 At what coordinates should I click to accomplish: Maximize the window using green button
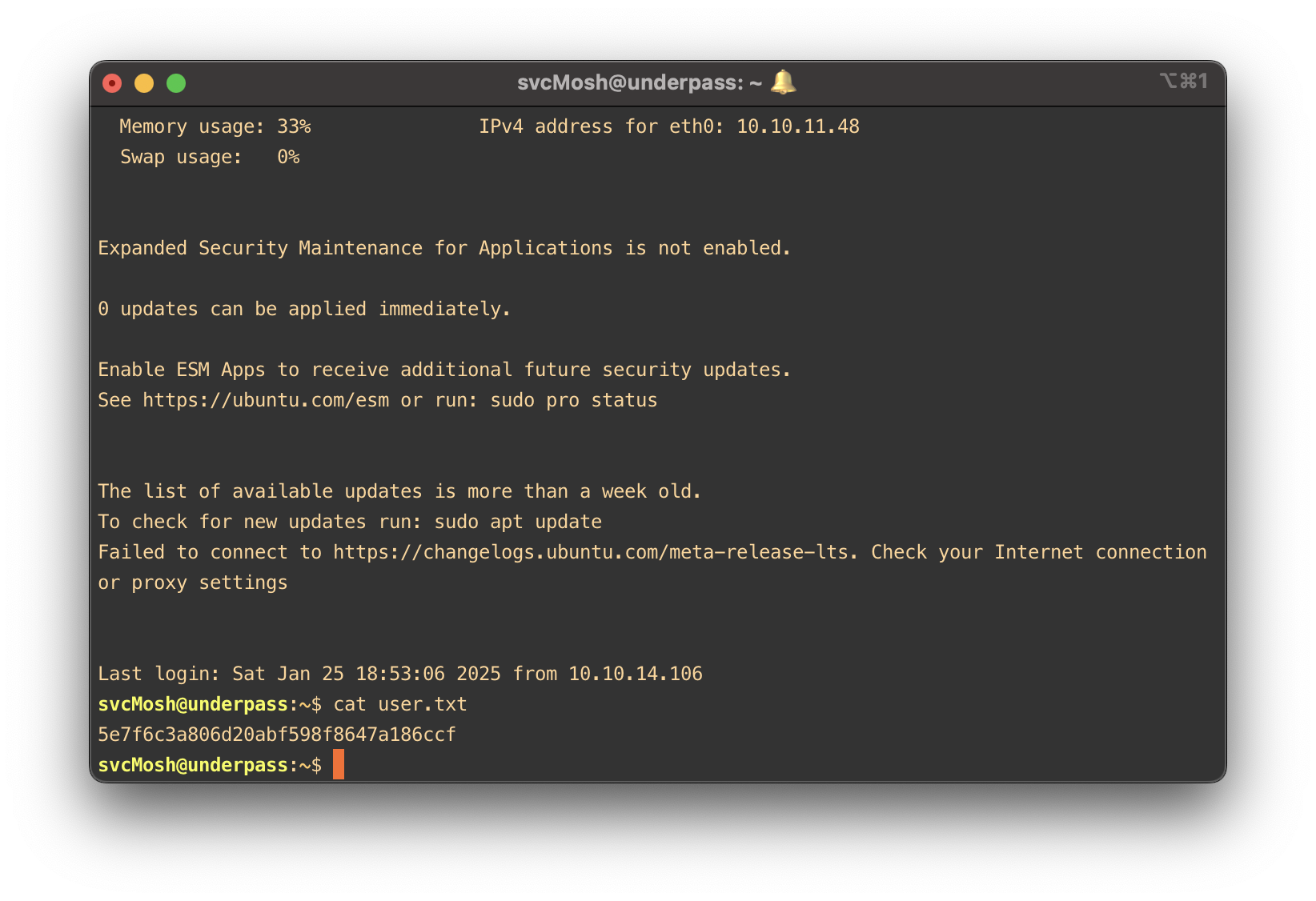click(176, 83)
